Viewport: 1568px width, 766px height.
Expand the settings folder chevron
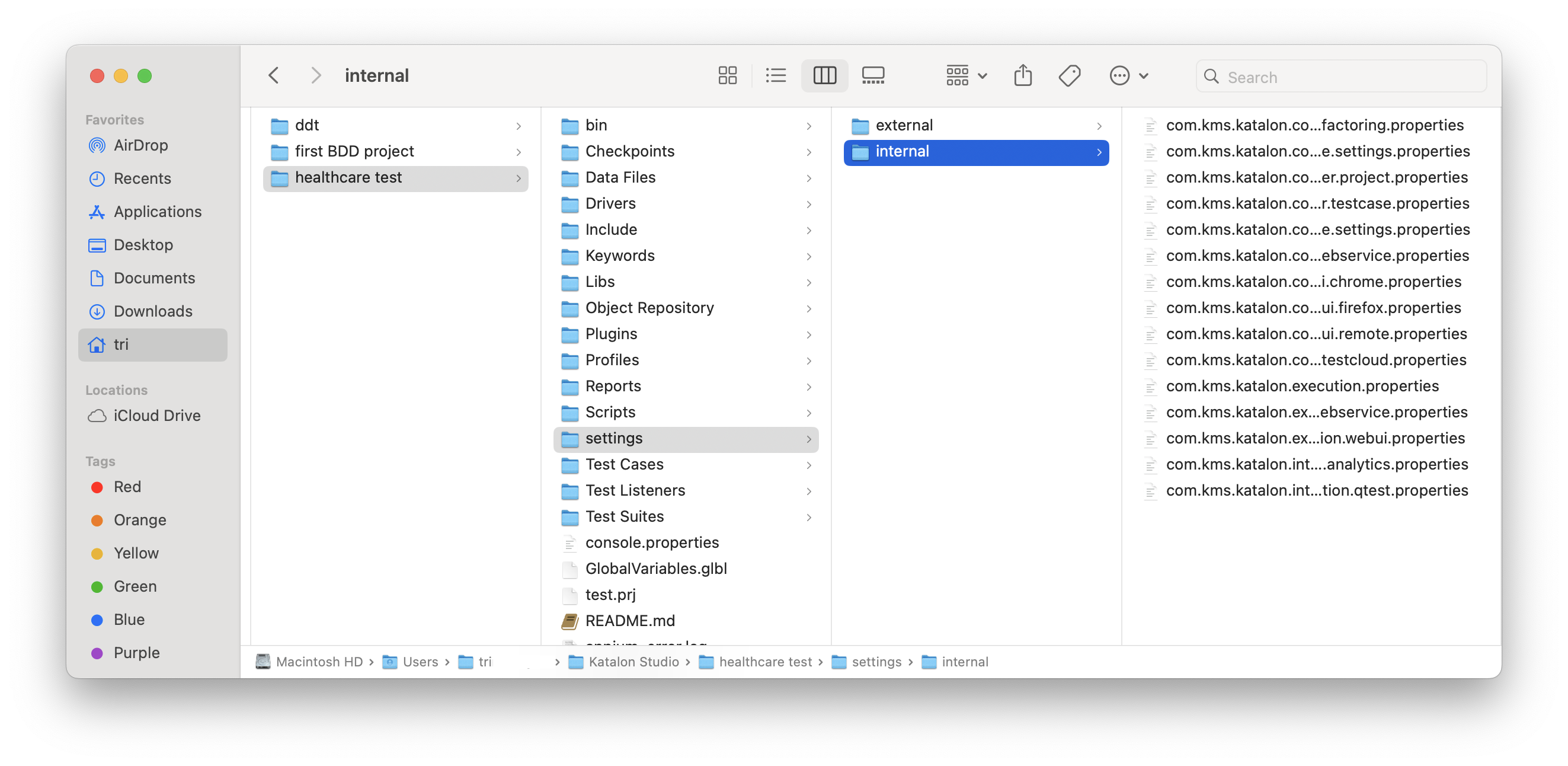tap(809, 438)
